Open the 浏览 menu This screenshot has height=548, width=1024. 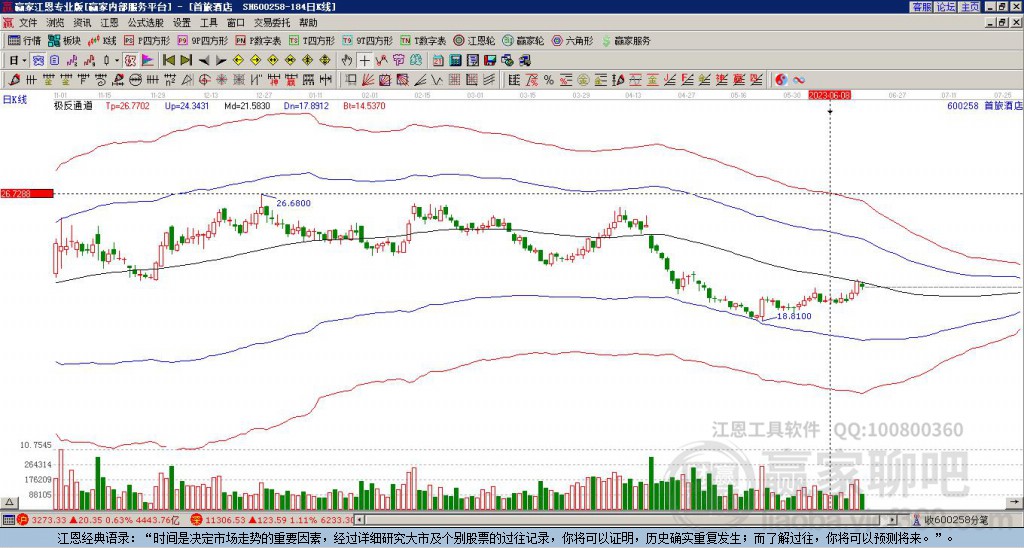pyautogui.click(x=56, y=23)
